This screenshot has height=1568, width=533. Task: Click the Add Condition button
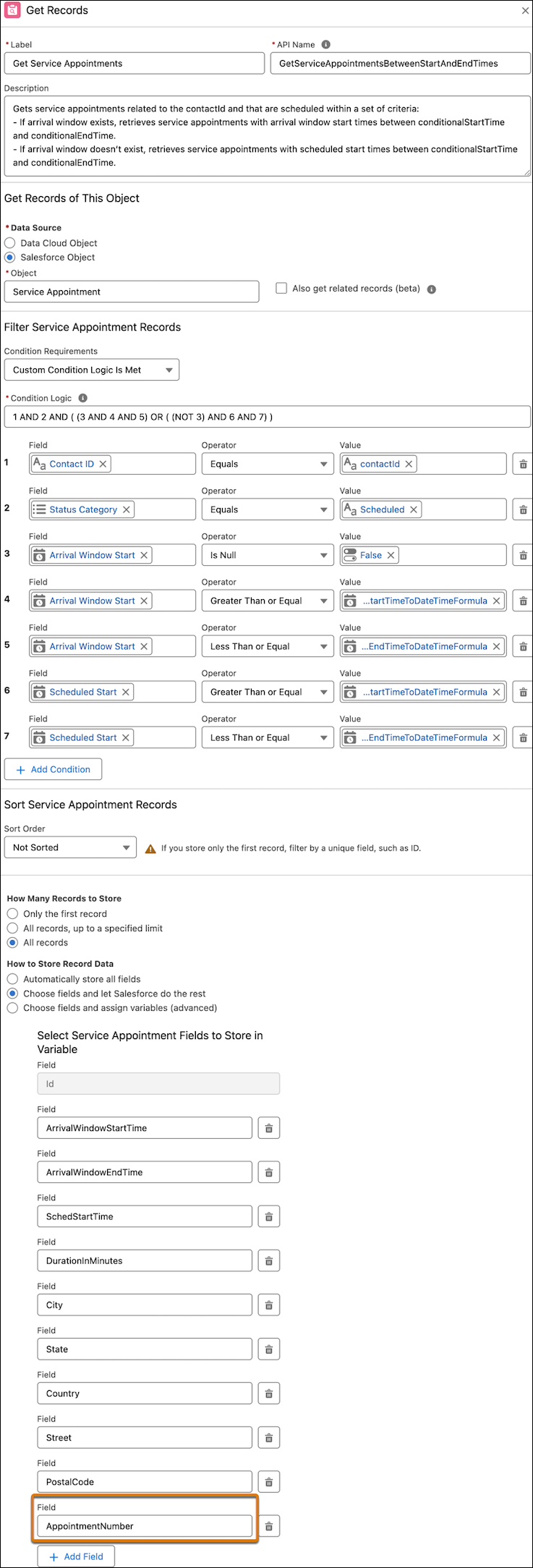click(53, 769)
